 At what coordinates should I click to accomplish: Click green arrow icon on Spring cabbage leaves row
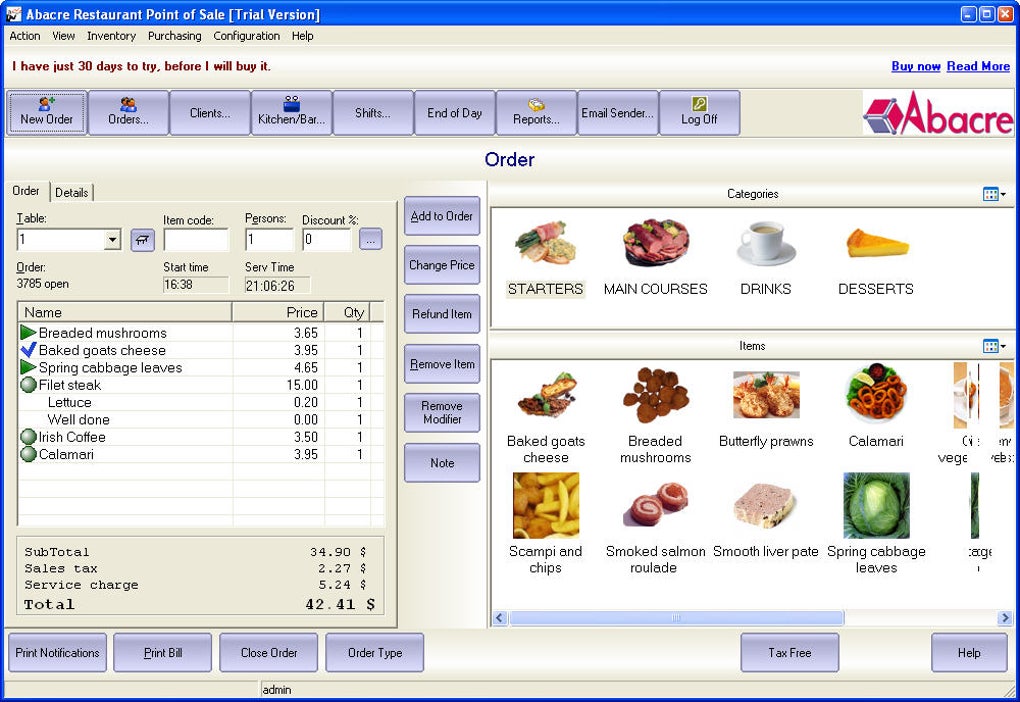point(28,368)
